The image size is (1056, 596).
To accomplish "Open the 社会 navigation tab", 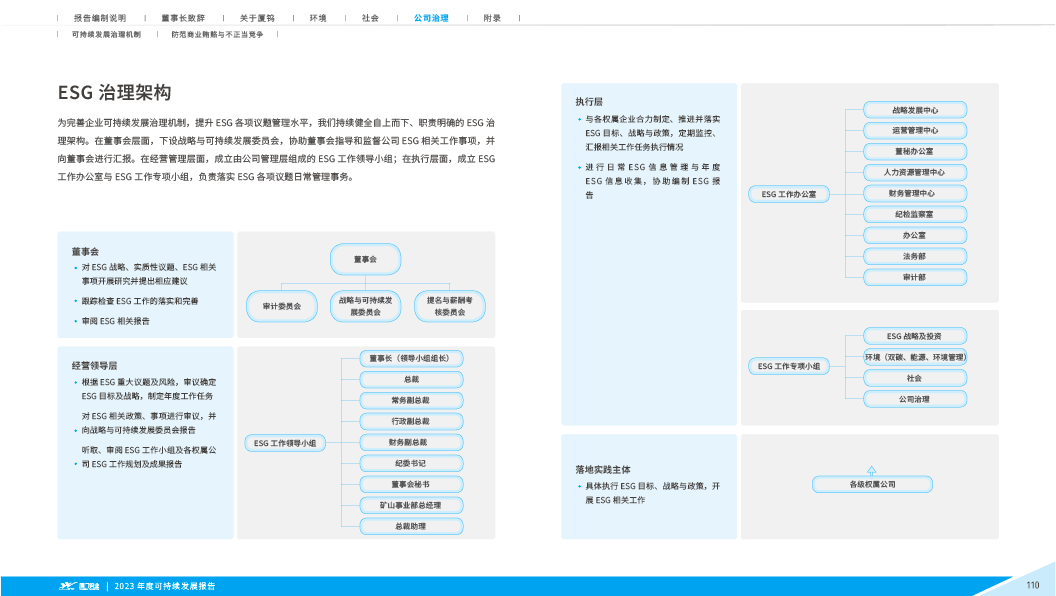I will [x=370, y=18].
